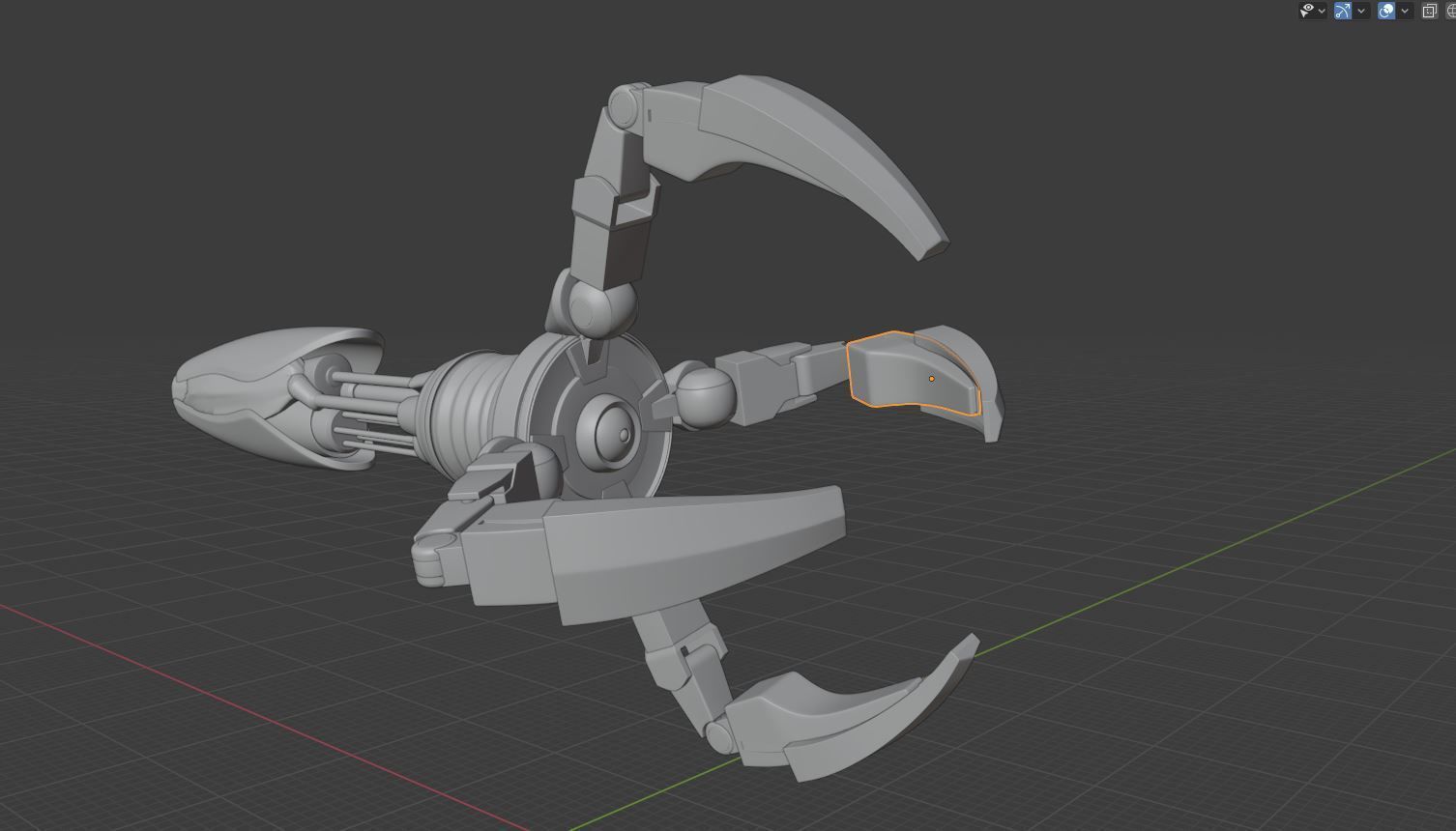Toggle the Show Overlays button
Screen dimensions: 1456x831
point(1386,11)
